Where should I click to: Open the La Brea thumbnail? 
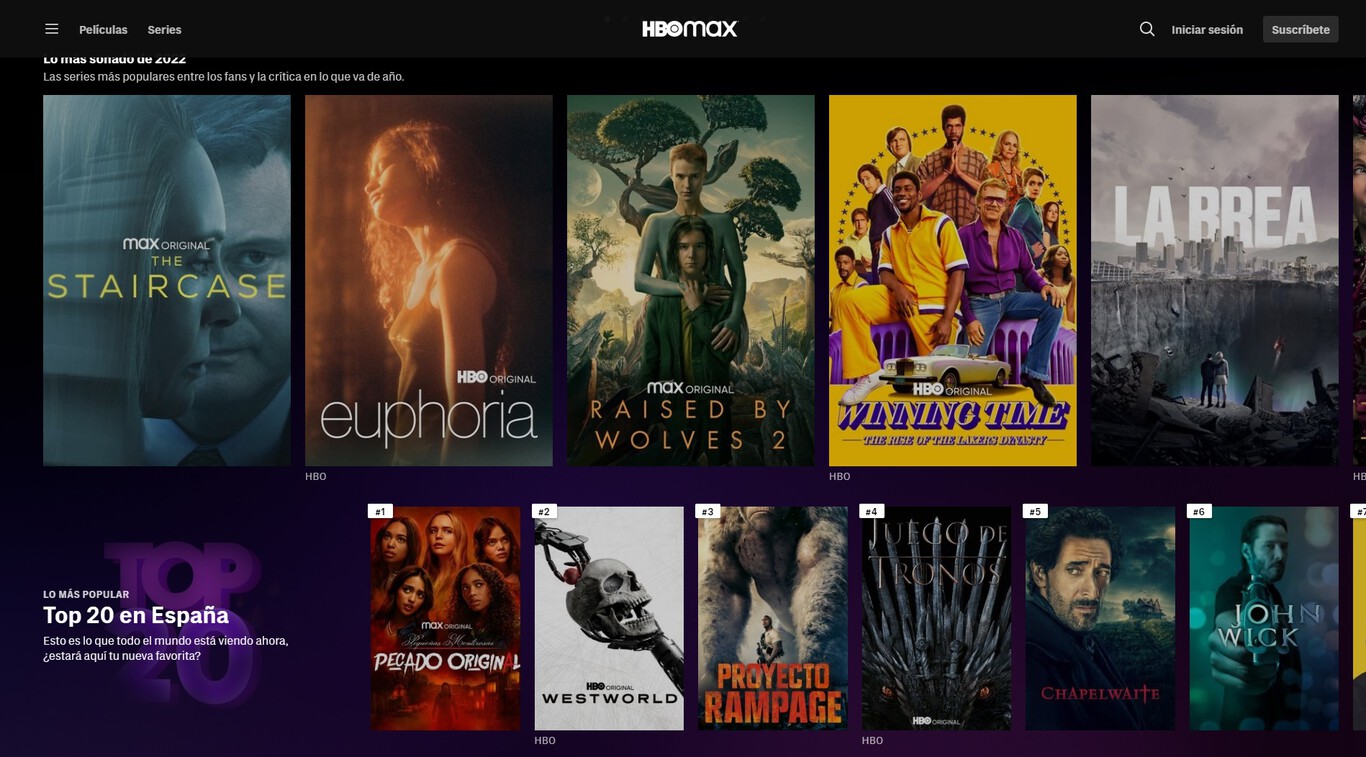click(x=1214, y=280)
